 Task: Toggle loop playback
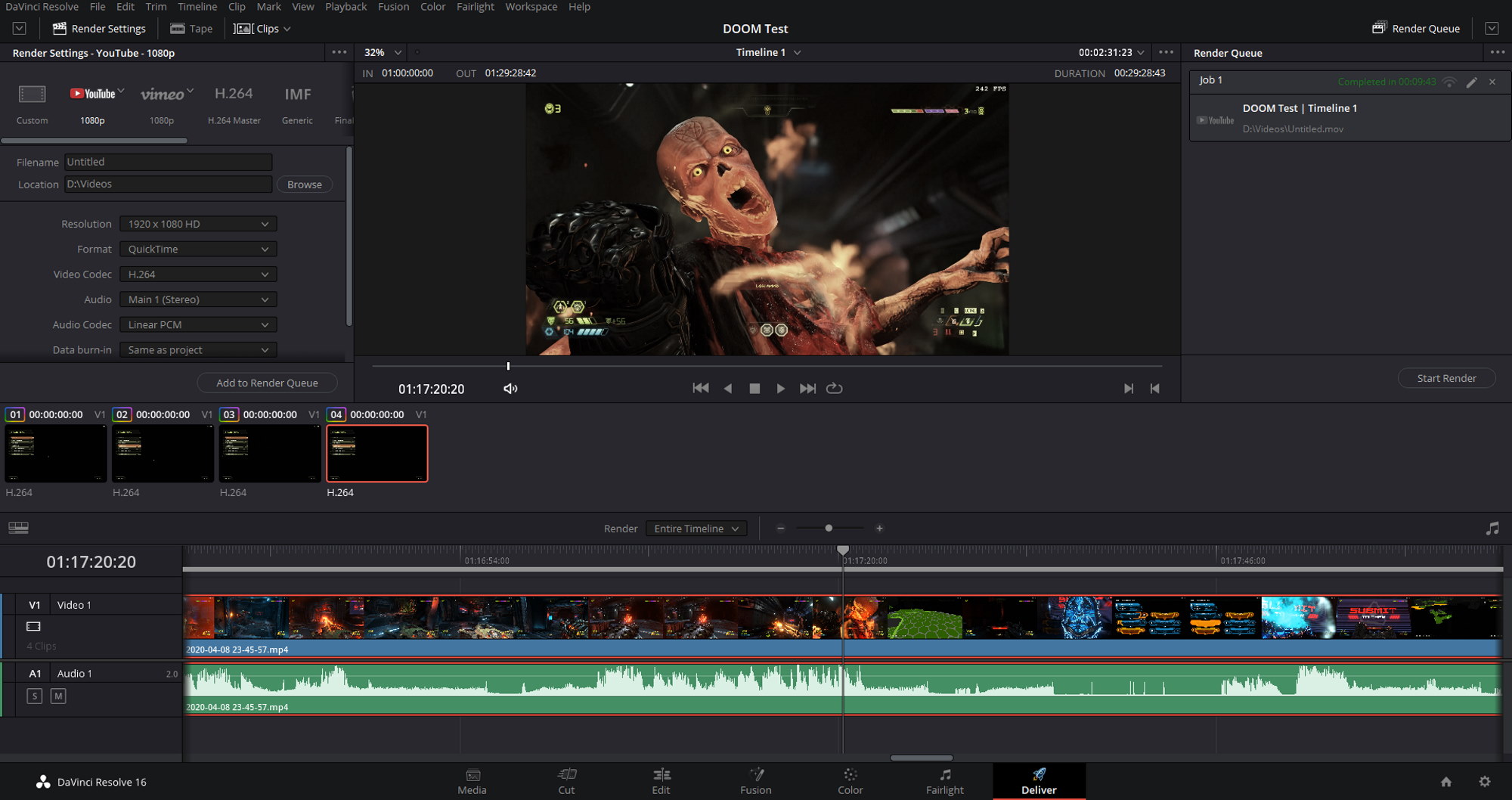tap(834, 388)
